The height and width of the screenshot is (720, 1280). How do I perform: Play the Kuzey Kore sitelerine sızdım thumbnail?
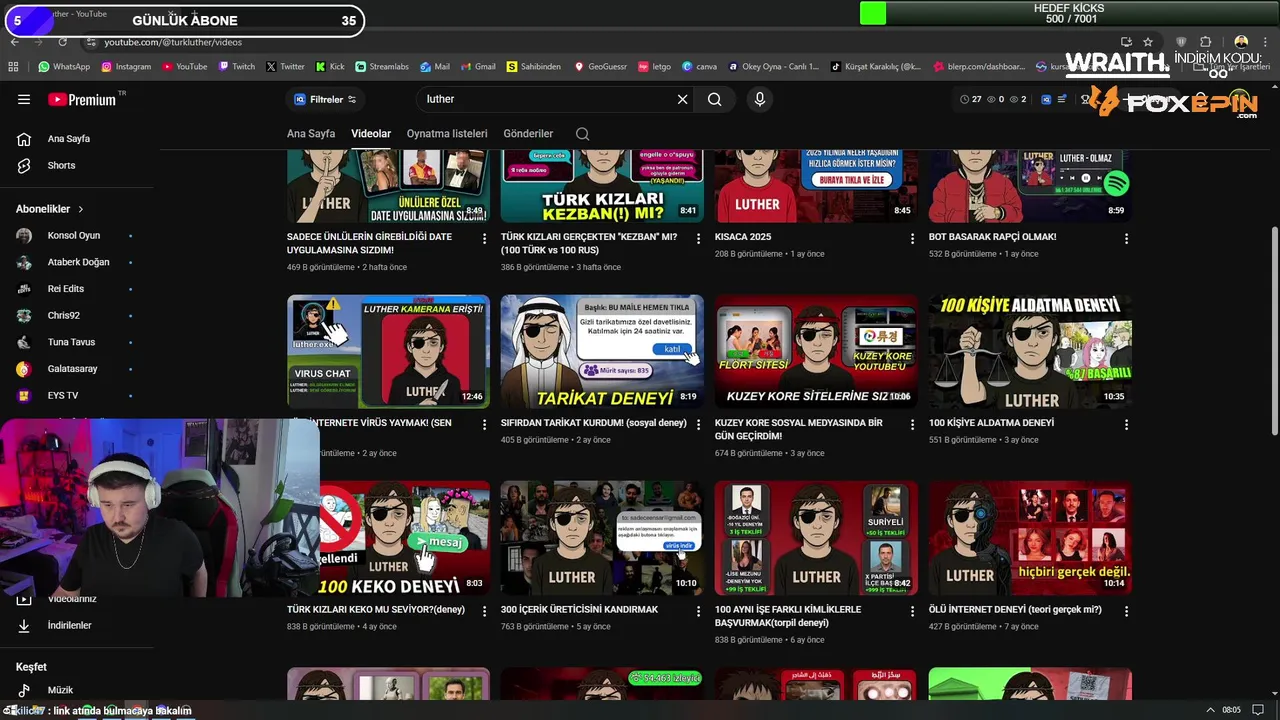(816, 351)
